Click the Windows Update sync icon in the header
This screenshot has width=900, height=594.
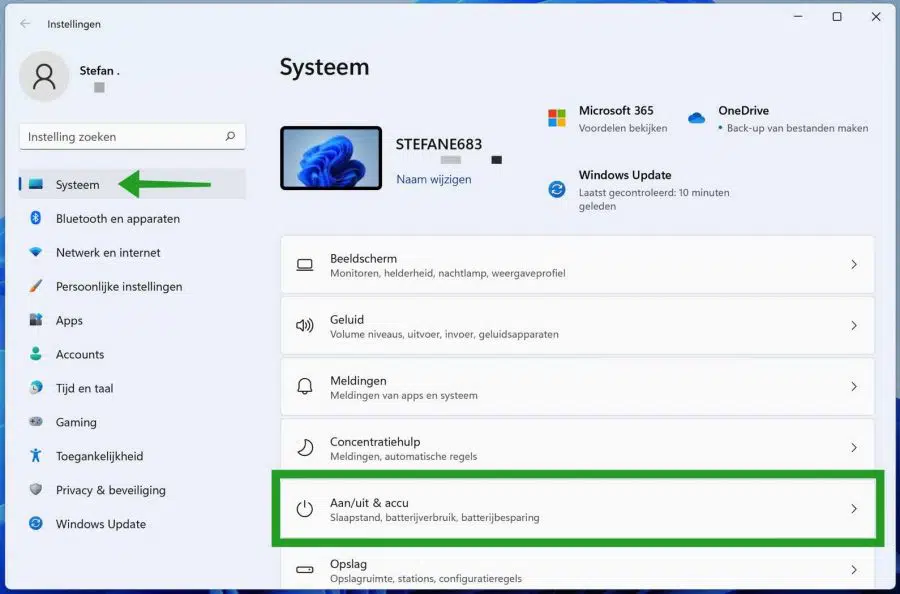[557, 189]
